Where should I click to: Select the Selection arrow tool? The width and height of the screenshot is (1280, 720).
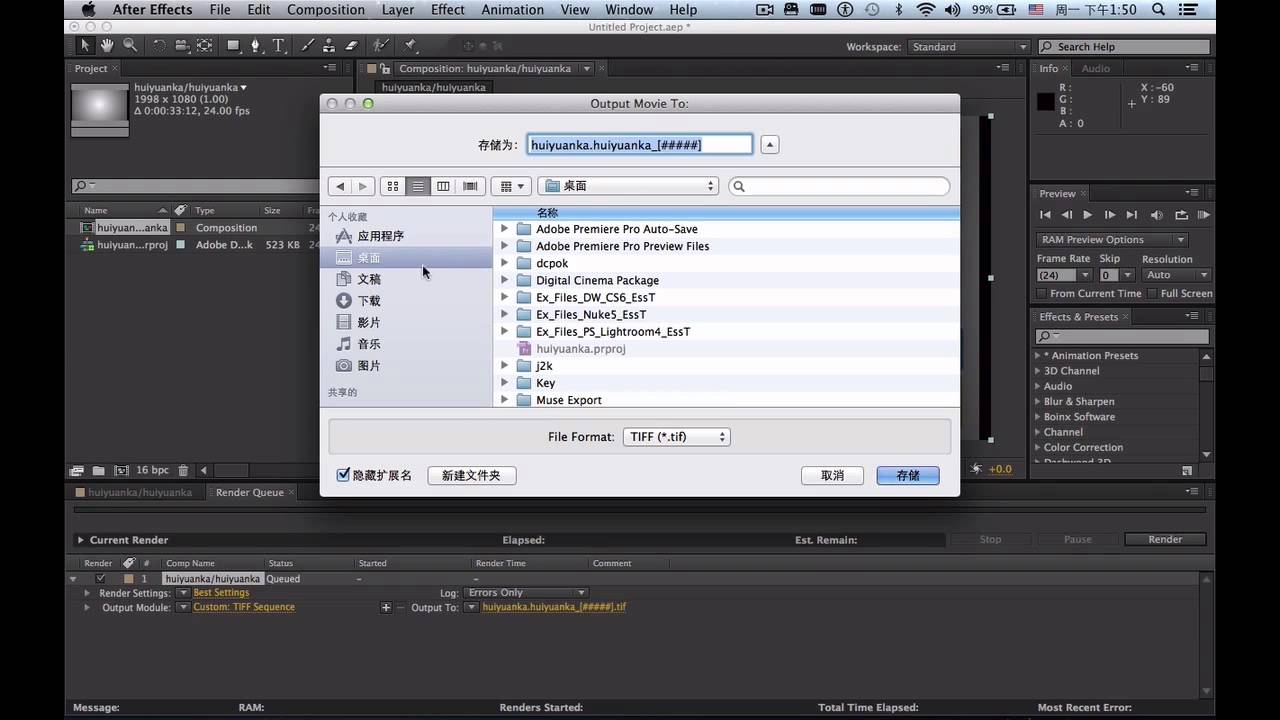(85, 46)
